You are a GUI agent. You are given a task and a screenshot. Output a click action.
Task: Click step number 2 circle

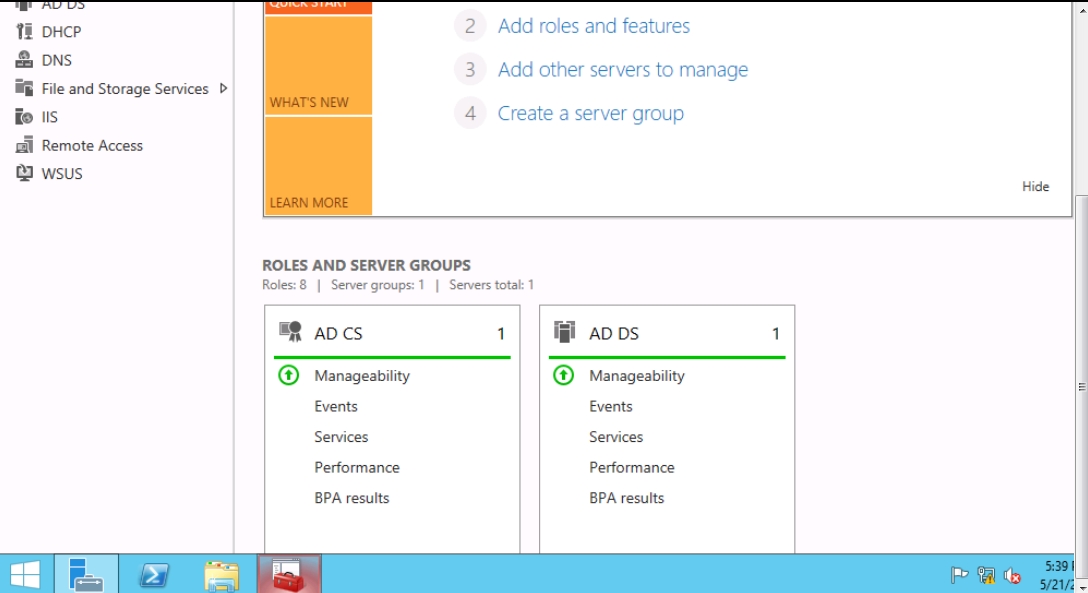[x=470, y=26]
